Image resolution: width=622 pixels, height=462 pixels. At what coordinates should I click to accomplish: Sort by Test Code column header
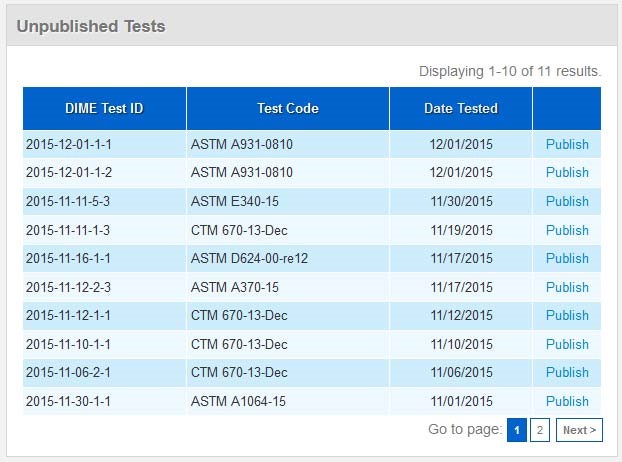(287, 108)
